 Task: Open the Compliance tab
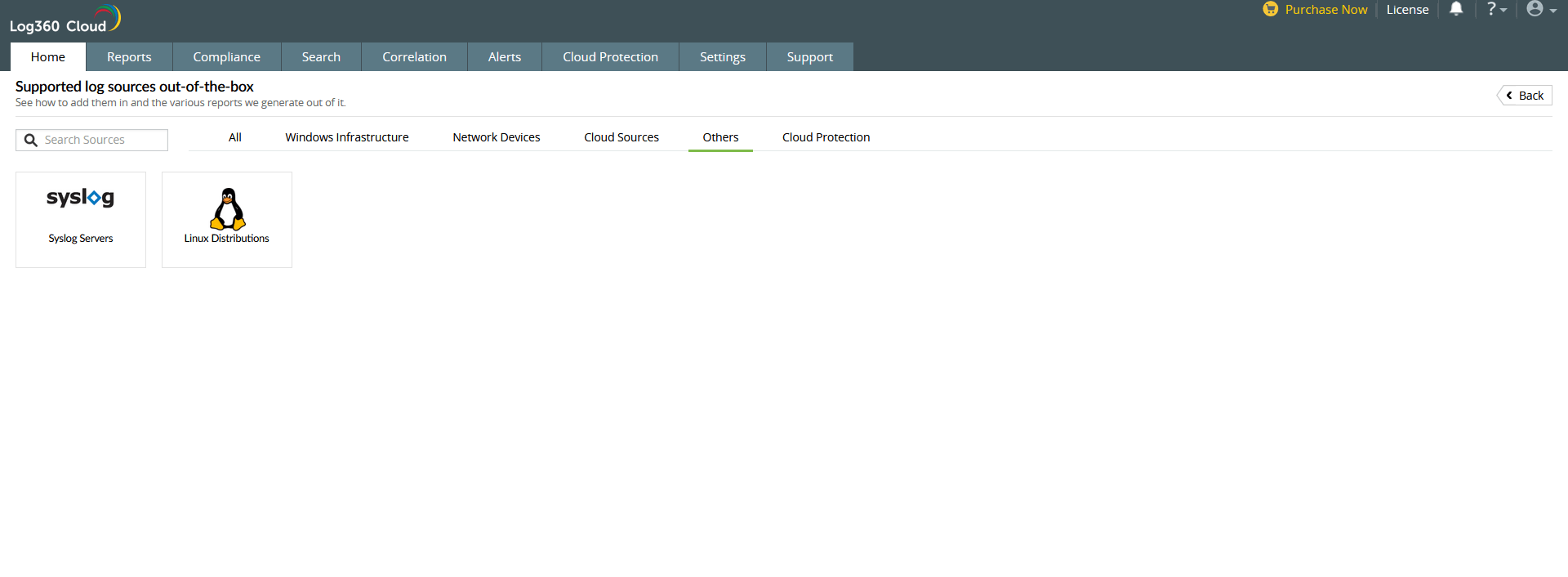coord(226,57)
